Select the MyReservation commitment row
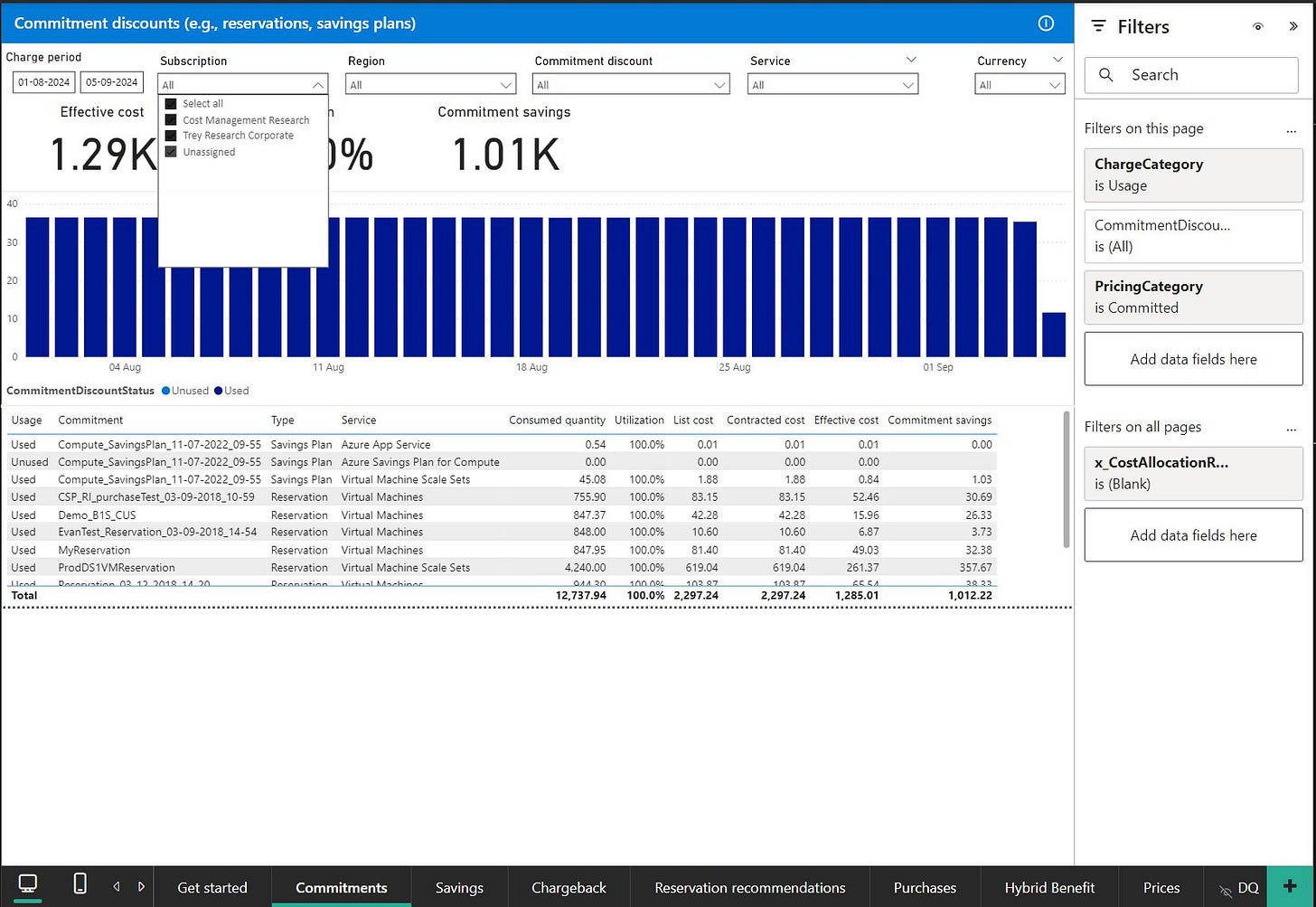 tap(503, 550)
